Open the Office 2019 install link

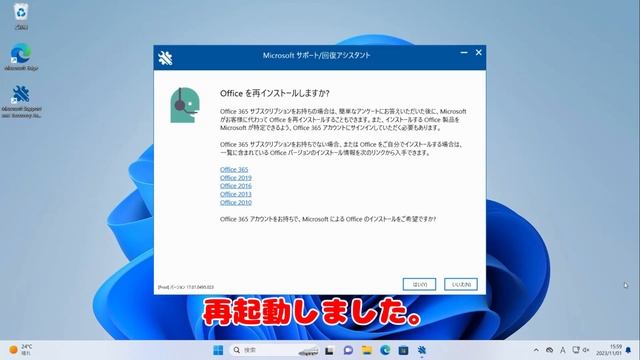[236, 178]
